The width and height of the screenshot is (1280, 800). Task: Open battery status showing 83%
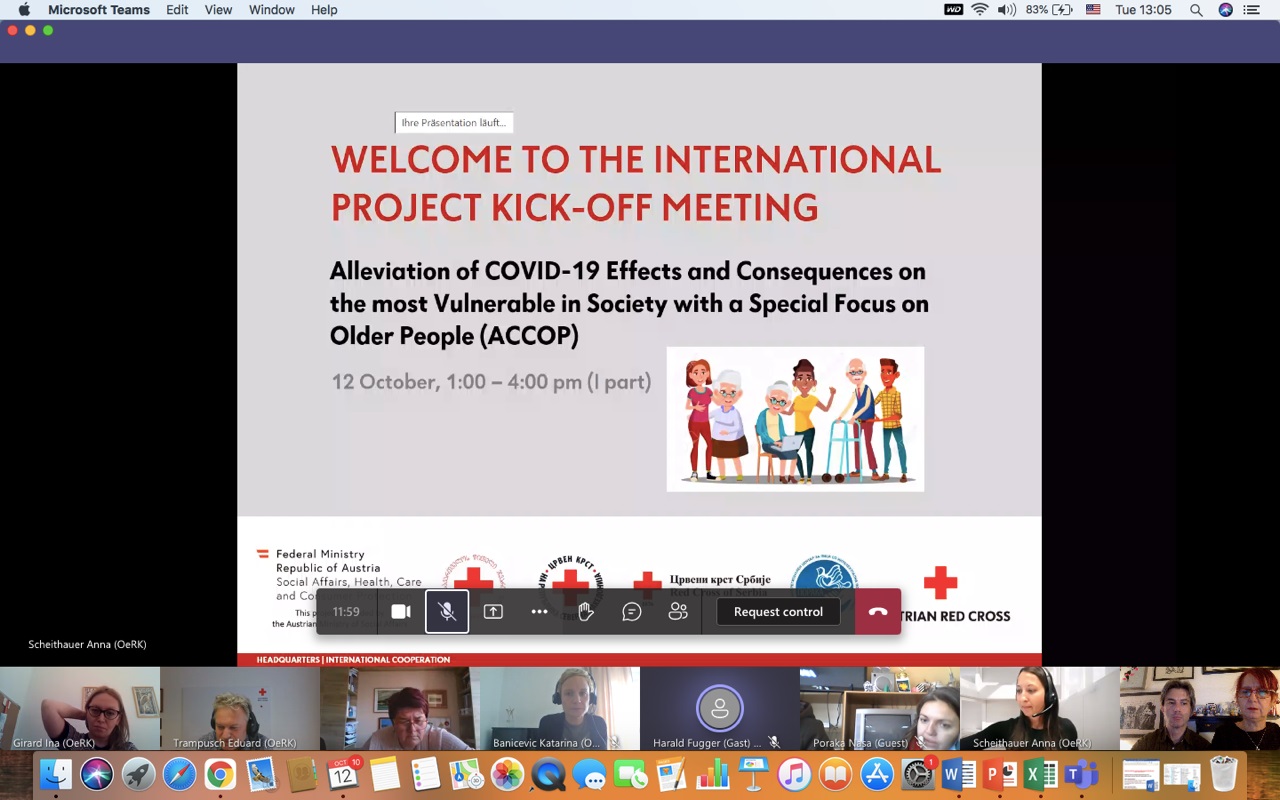tap(1049, 10)
